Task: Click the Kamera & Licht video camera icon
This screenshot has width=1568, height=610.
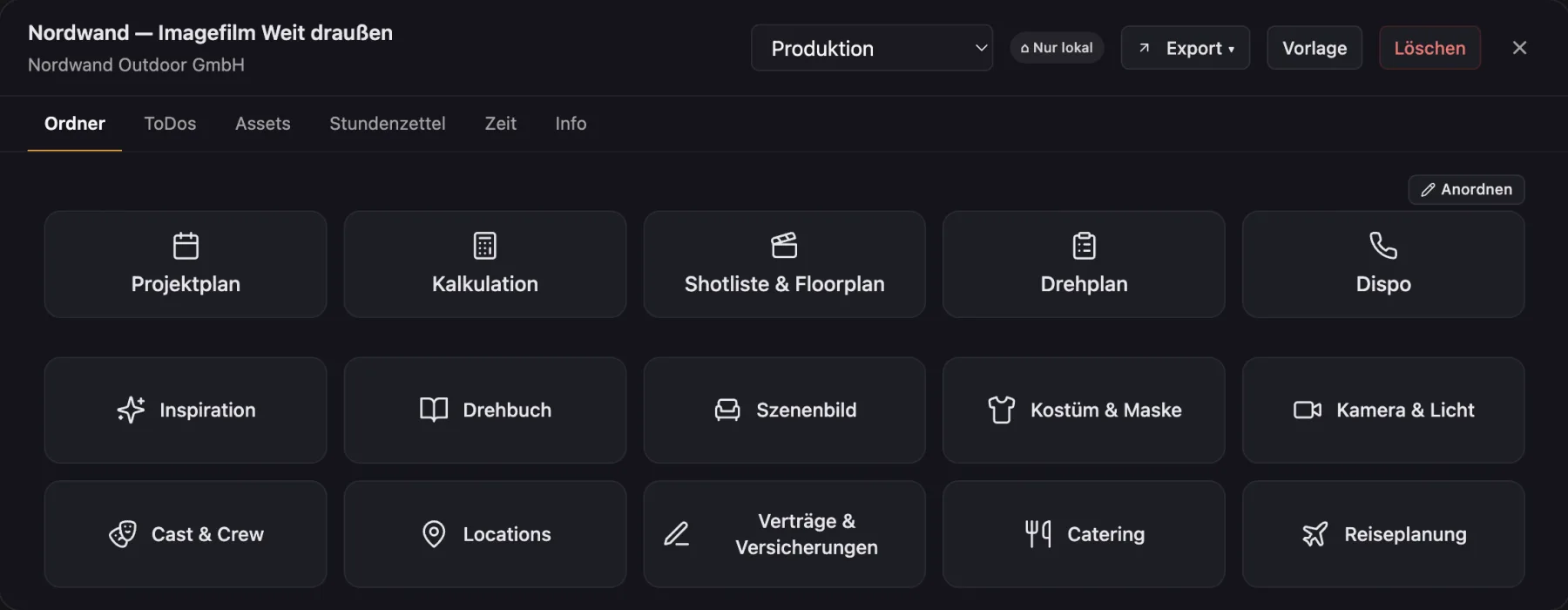Action: [1308, 410]
